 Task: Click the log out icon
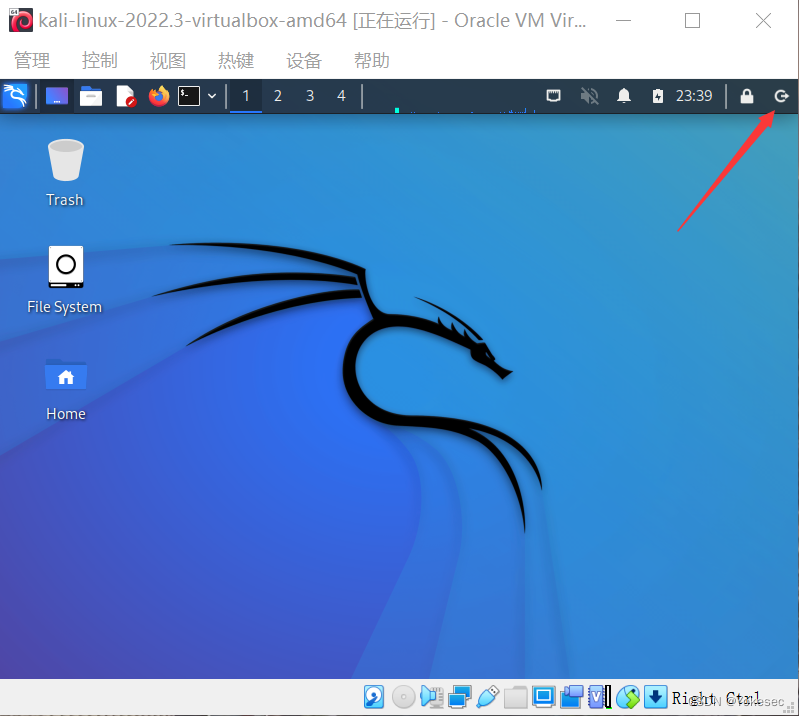(781, 96)
